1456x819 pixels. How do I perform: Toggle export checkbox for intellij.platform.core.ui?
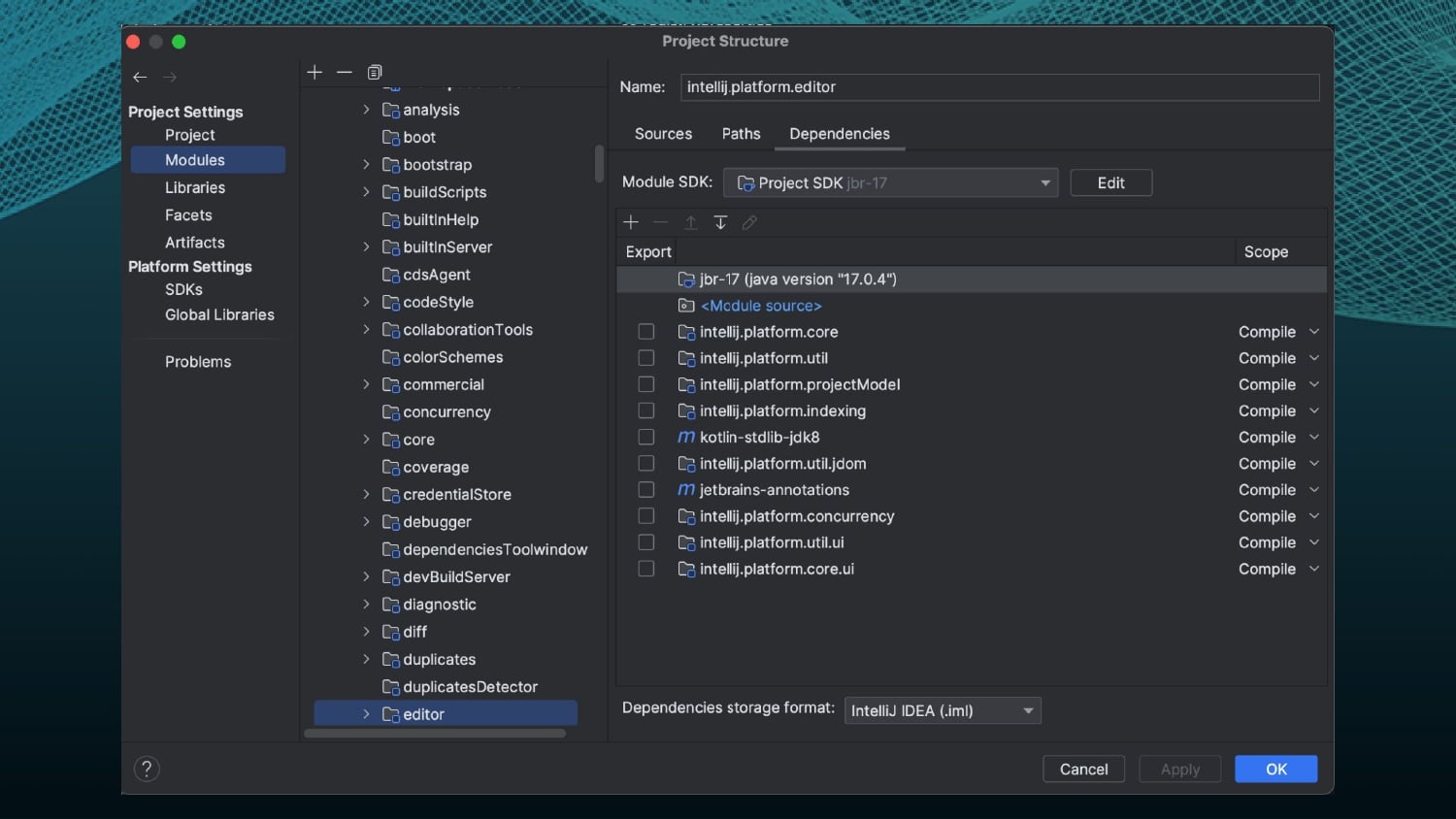pos(646,569)
